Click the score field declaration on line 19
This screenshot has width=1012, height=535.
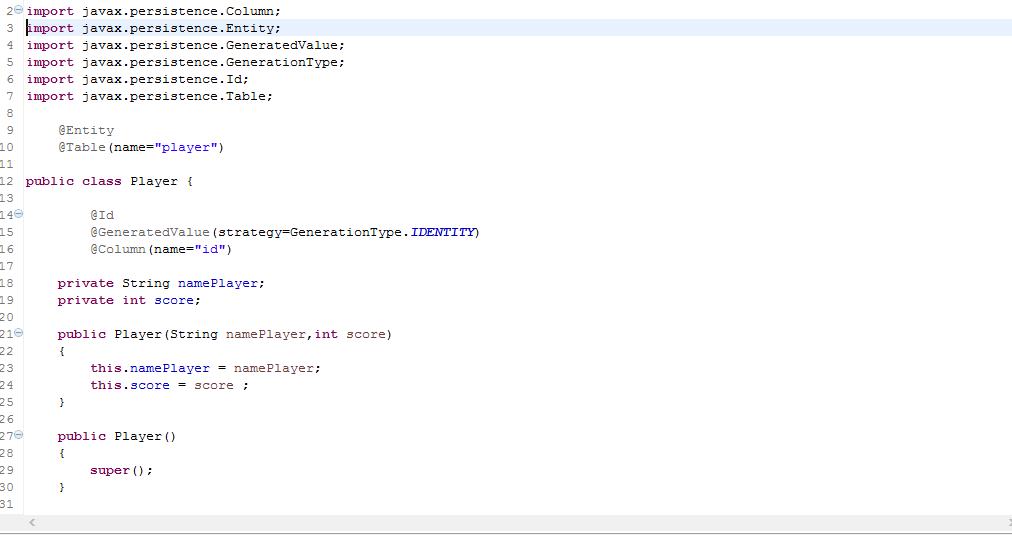[x=174, y=300]
